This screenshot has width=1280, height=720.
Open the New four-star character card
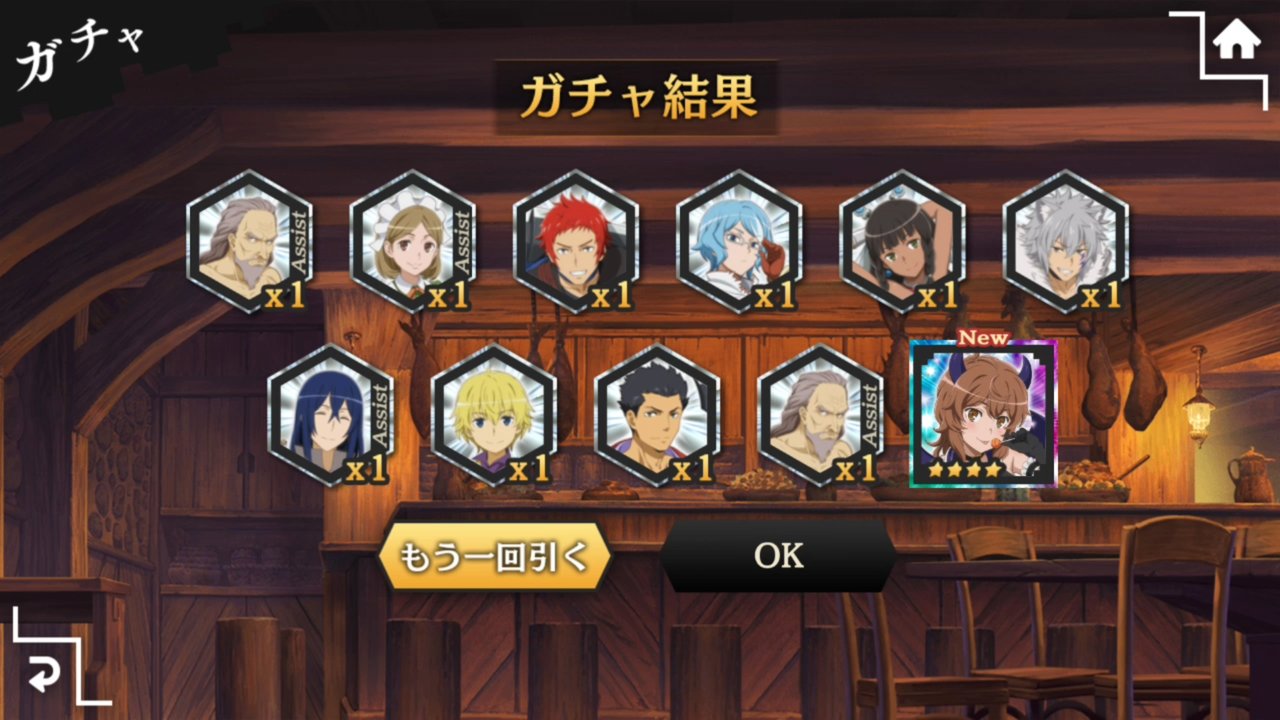983,413
